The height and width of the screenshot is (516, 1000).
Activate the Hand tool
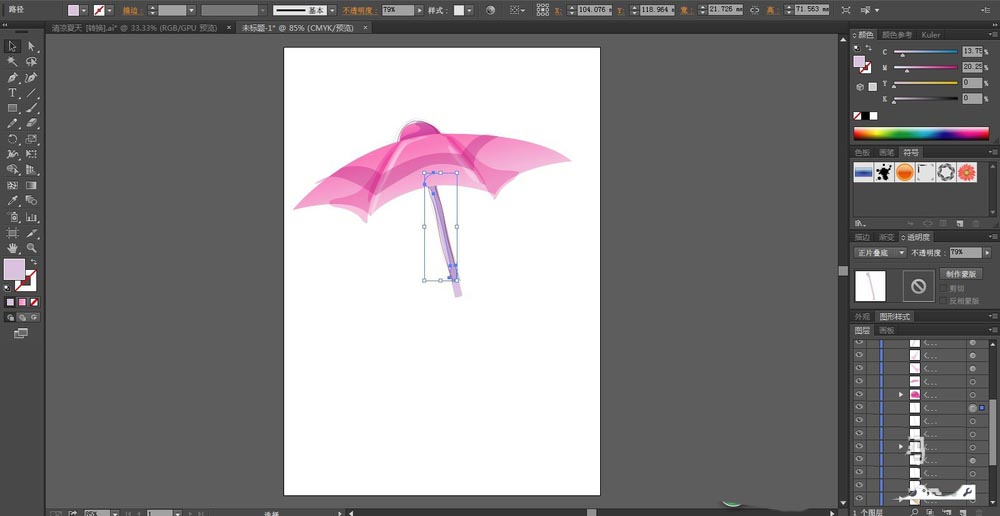pos(12,247)
